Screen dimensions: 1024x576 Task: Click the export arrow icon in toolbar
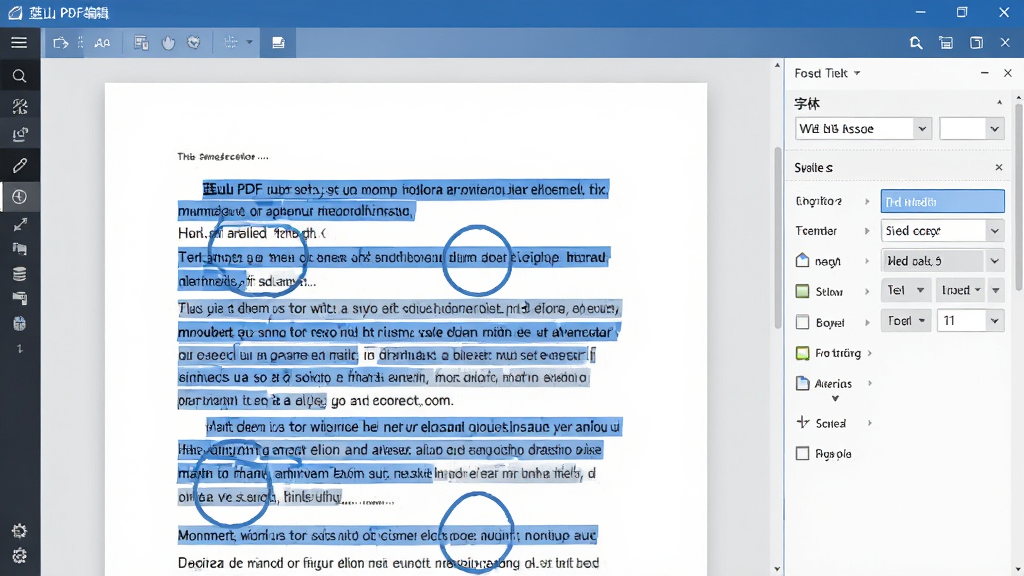(x=61, y=43)
